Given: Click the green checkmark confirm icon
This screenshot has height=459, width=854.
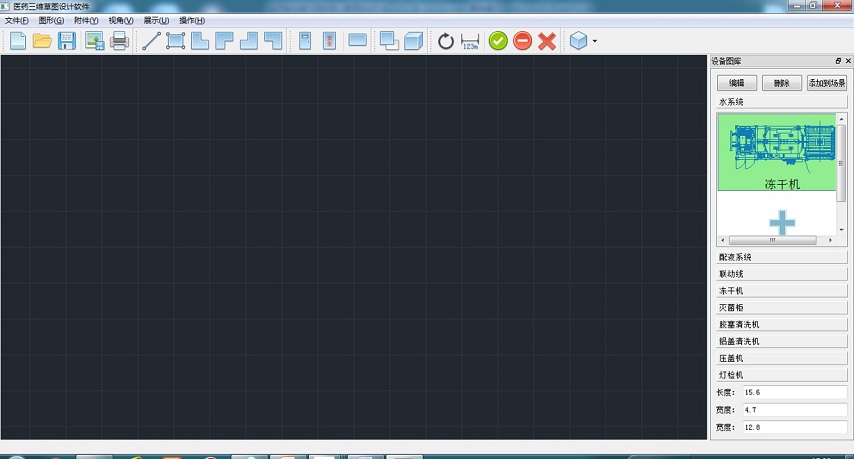Looking at the screenshot, I should (498, 41).
